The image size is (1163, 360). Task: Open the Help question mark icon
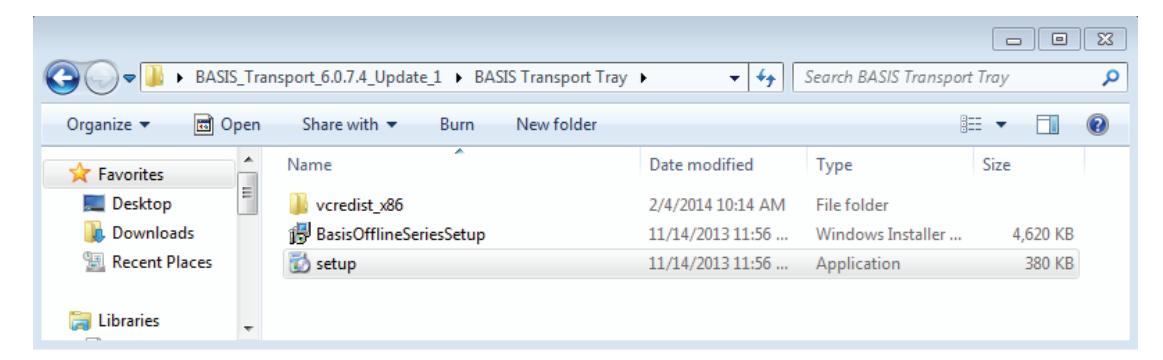1096,125
